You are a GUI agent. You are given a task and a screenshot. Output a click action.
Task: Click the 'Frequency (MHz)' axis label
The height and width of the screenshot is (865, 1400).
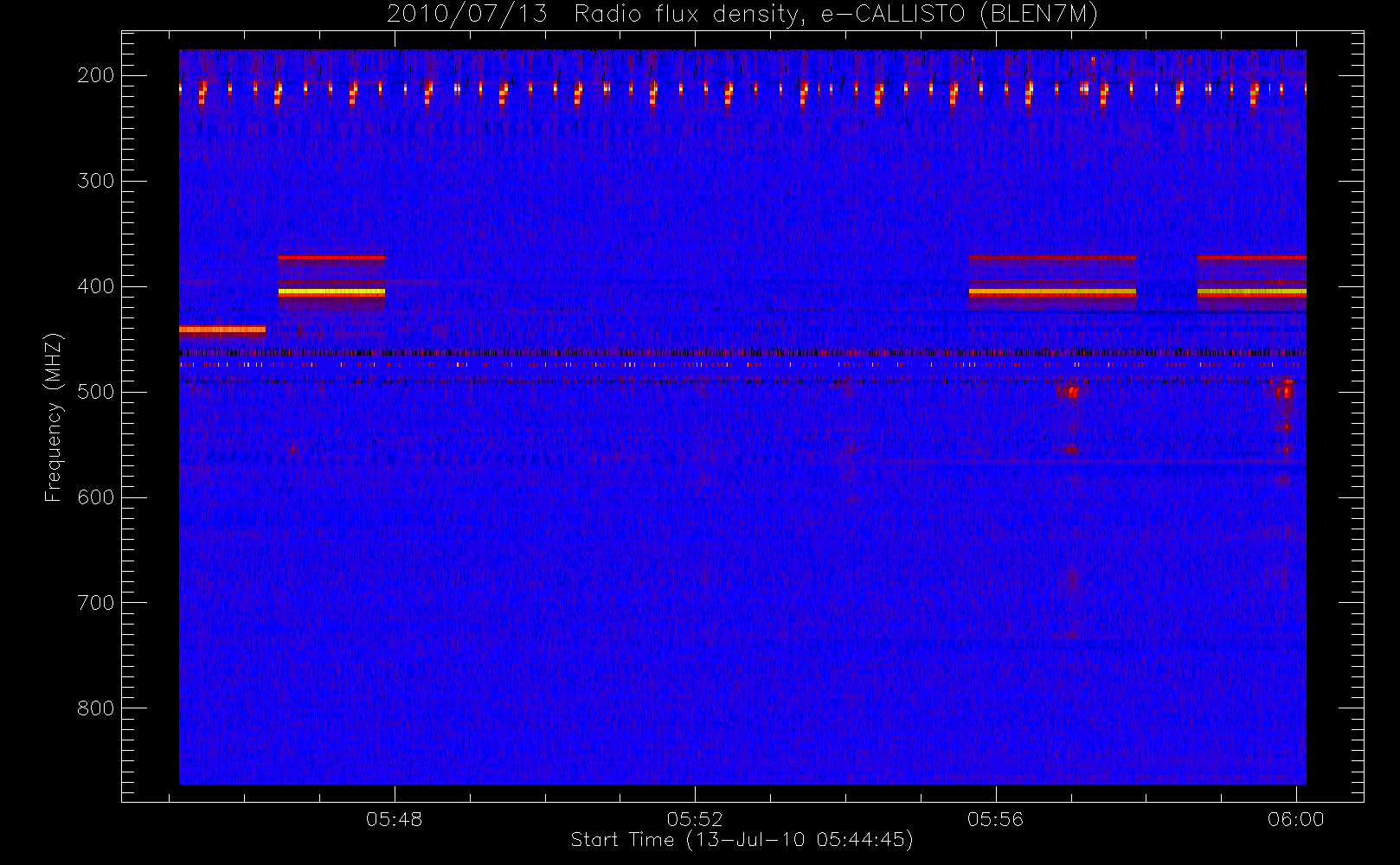(x=54, y=418)
